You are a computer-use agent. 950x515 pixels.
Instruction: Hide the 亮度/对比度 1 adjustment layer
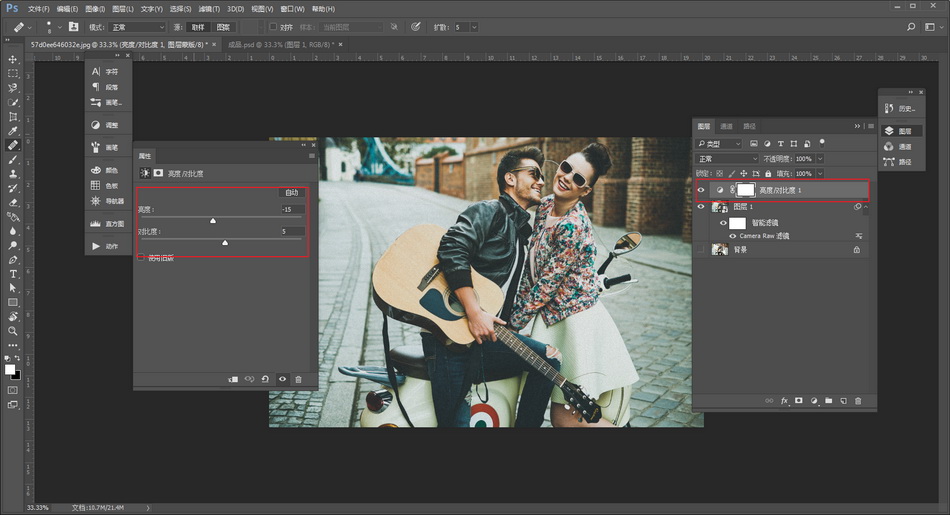(701, 189)
